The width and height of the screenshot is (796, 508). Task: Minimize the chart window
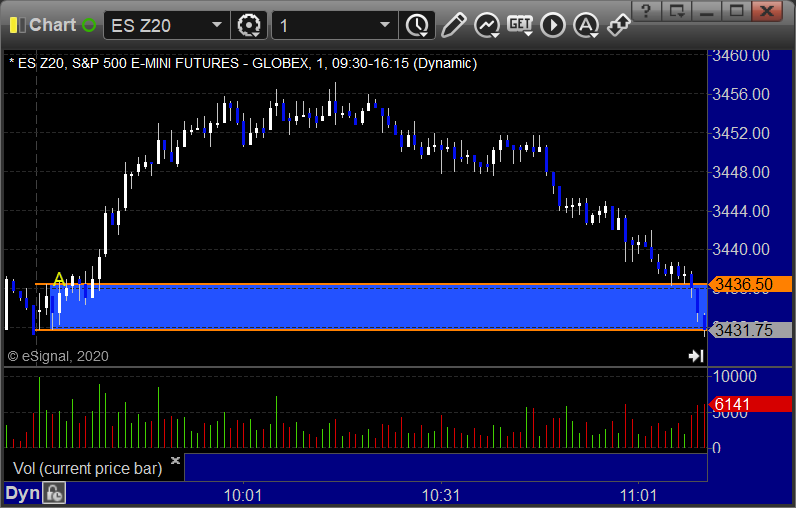pyautogui.click(x=707, y=11)
